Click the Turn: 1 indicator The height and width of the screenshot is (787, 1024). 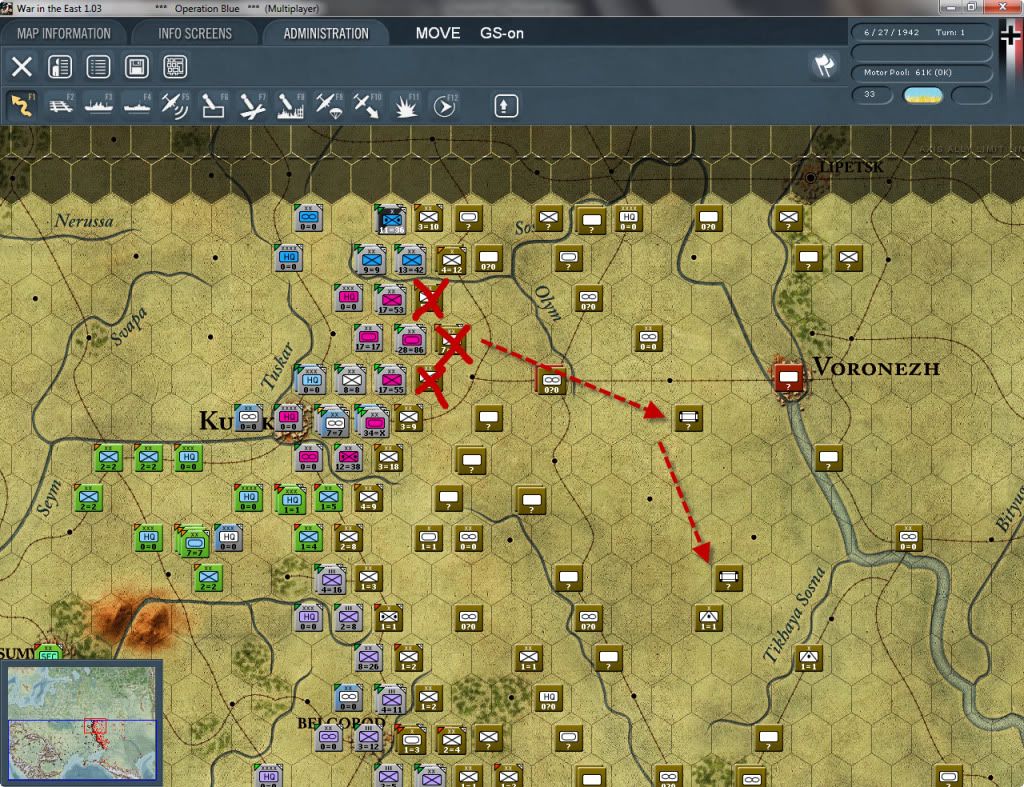[950, 32]
